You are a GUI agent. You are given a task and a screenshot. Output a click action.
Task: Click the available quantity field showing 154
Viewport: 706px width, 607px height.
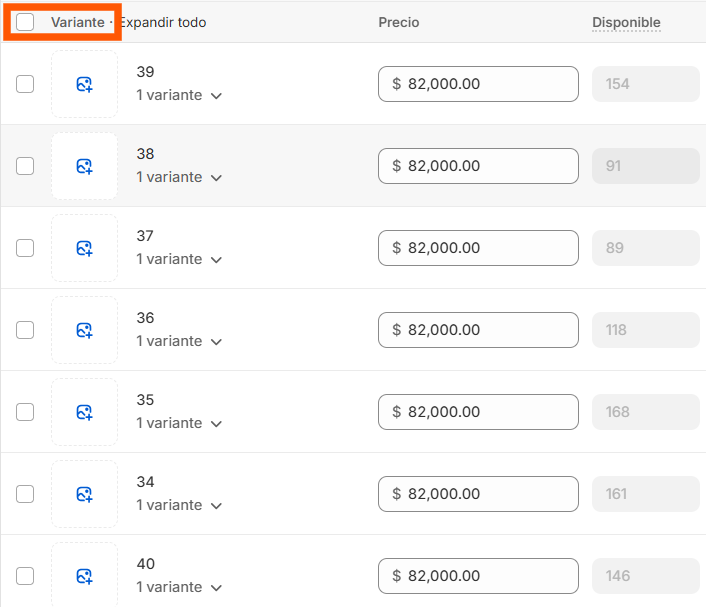[646, 84]
